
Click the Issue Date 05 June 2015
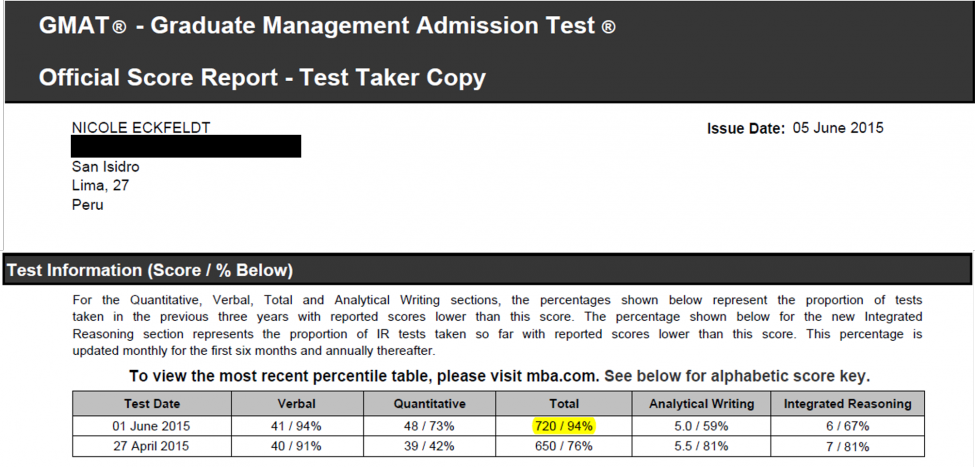click(795, 128)
